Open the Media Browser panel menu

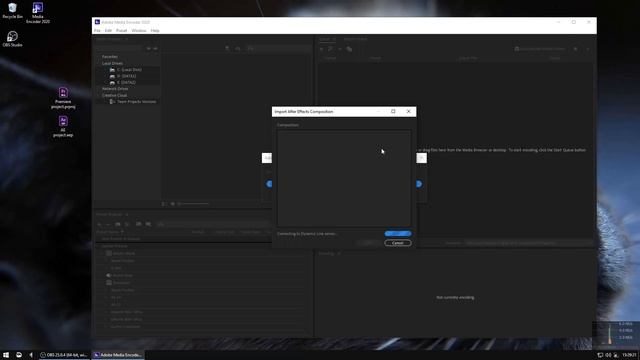(127, 39)
